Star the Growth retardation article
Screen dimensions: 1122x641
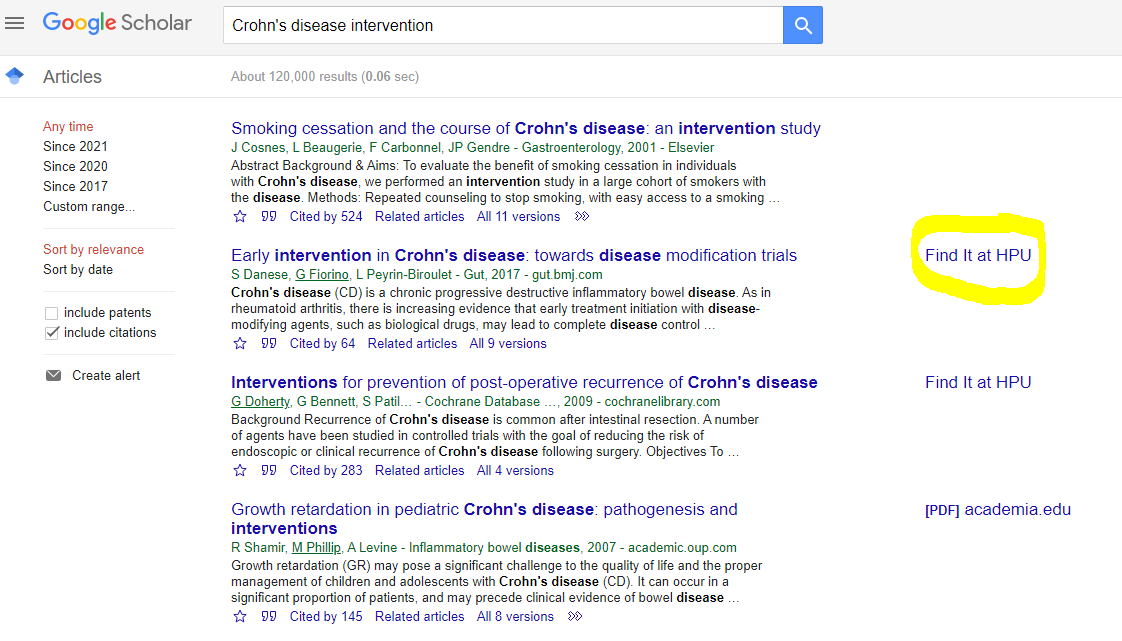(240, 616)
